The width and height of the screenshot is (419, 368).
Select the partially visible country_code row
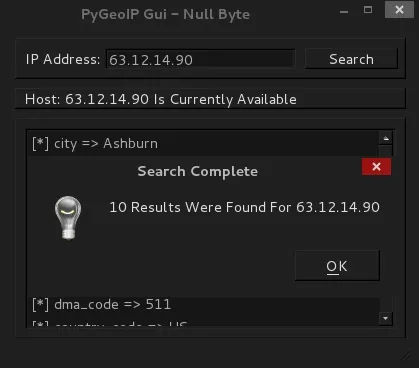pos(204,323)
